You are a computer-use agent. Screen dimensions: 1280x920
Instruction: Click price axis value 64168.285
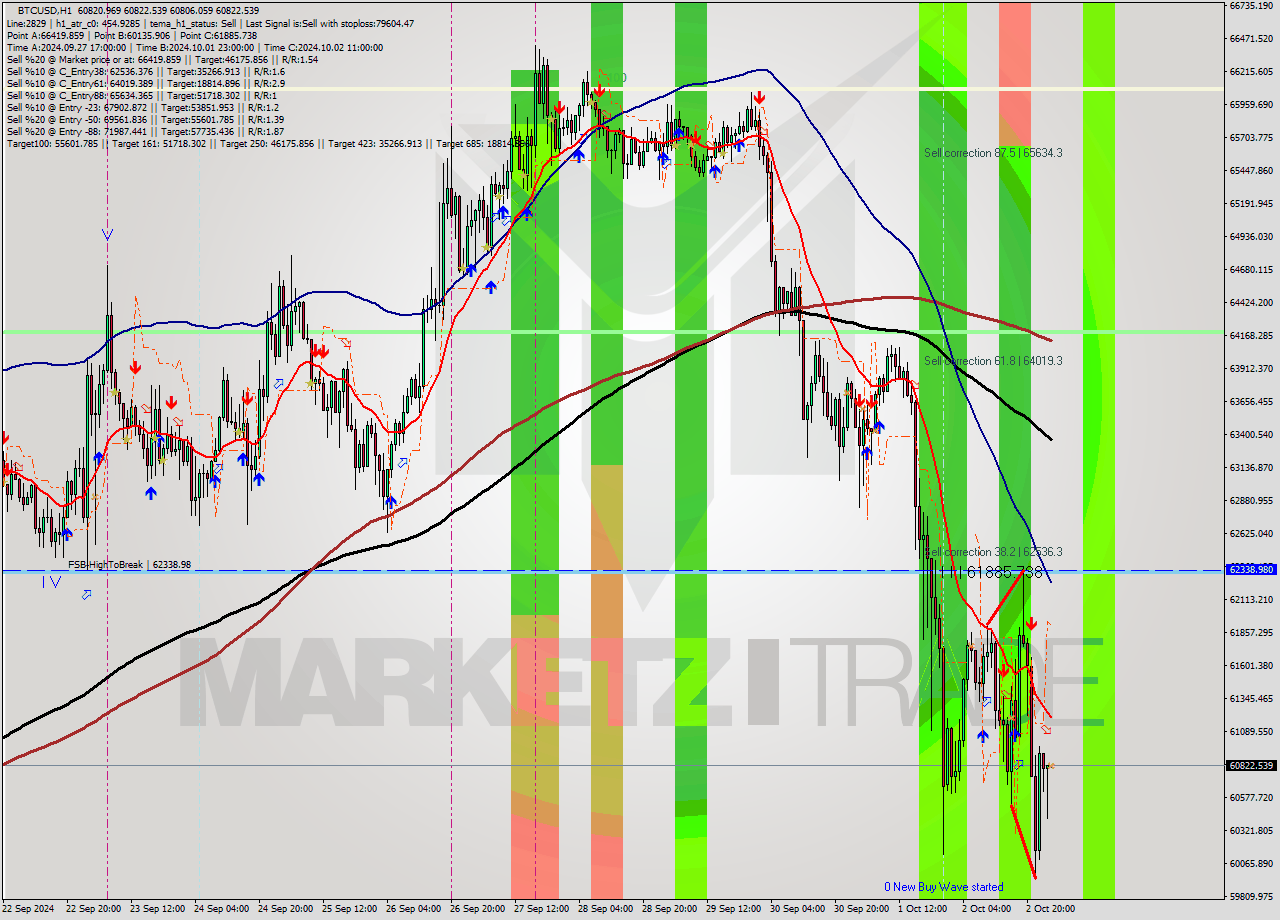(x=1250, y=336)
